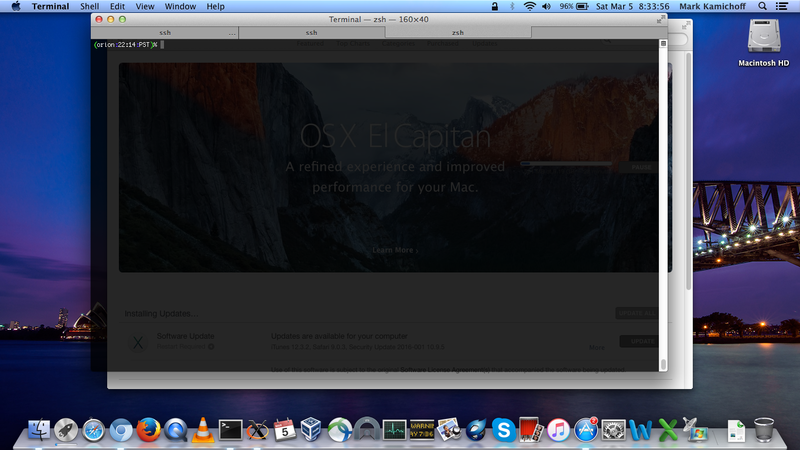The height and width of the screenshot is (450, 800).
Task: Open the Edit menu
Action: click(x=117, y=6)
